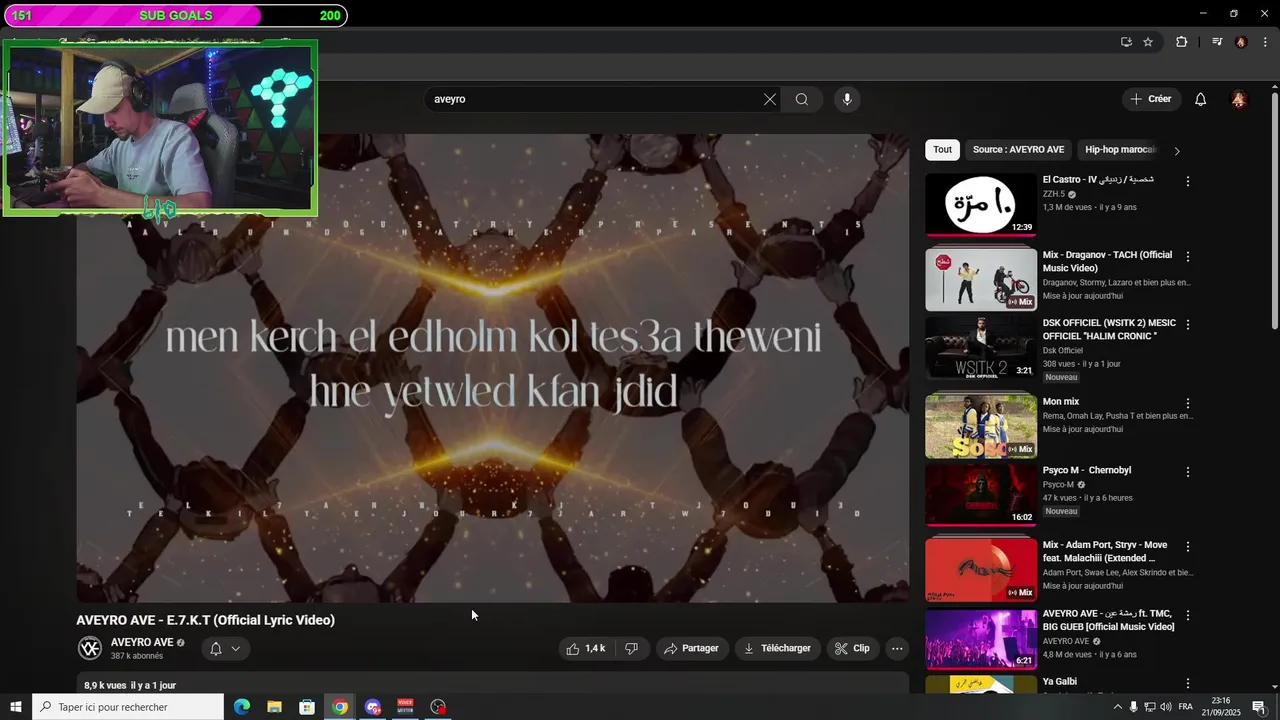Open more actions ellipsis under video
Viewport: 1280px width, 720px height.
[x=897, y=648]
